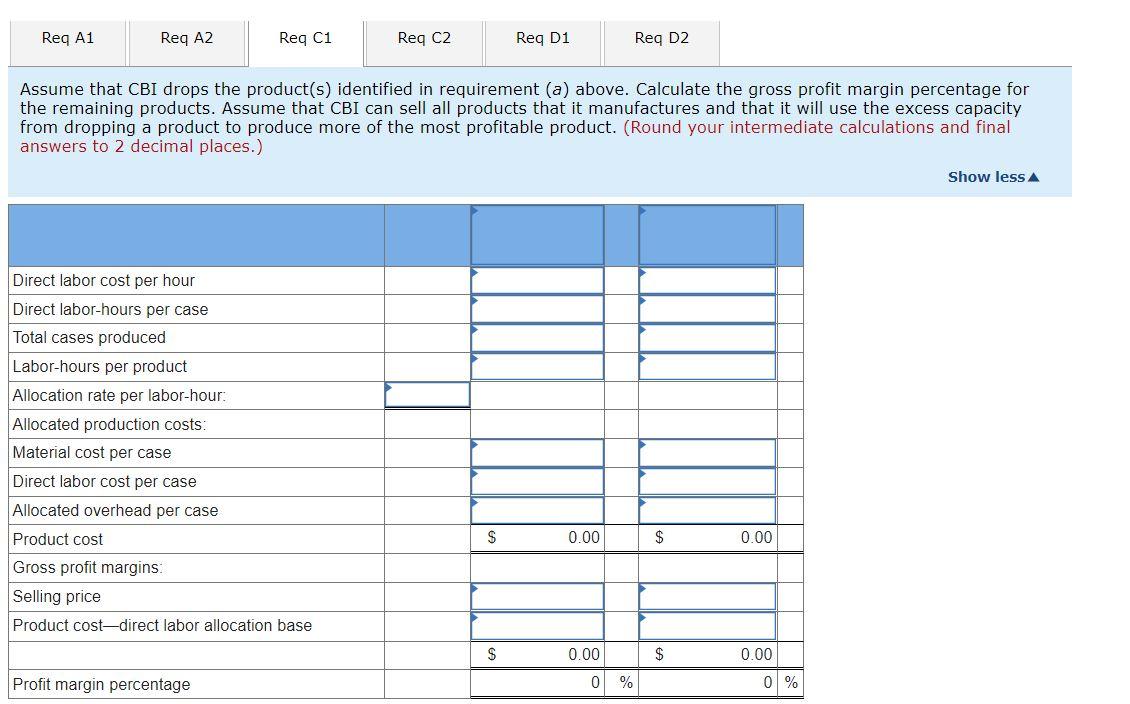Viewport: 1130px width, 704px height.
Task: Switch to the Req D1 tab
Action: [x=541, y=38]
